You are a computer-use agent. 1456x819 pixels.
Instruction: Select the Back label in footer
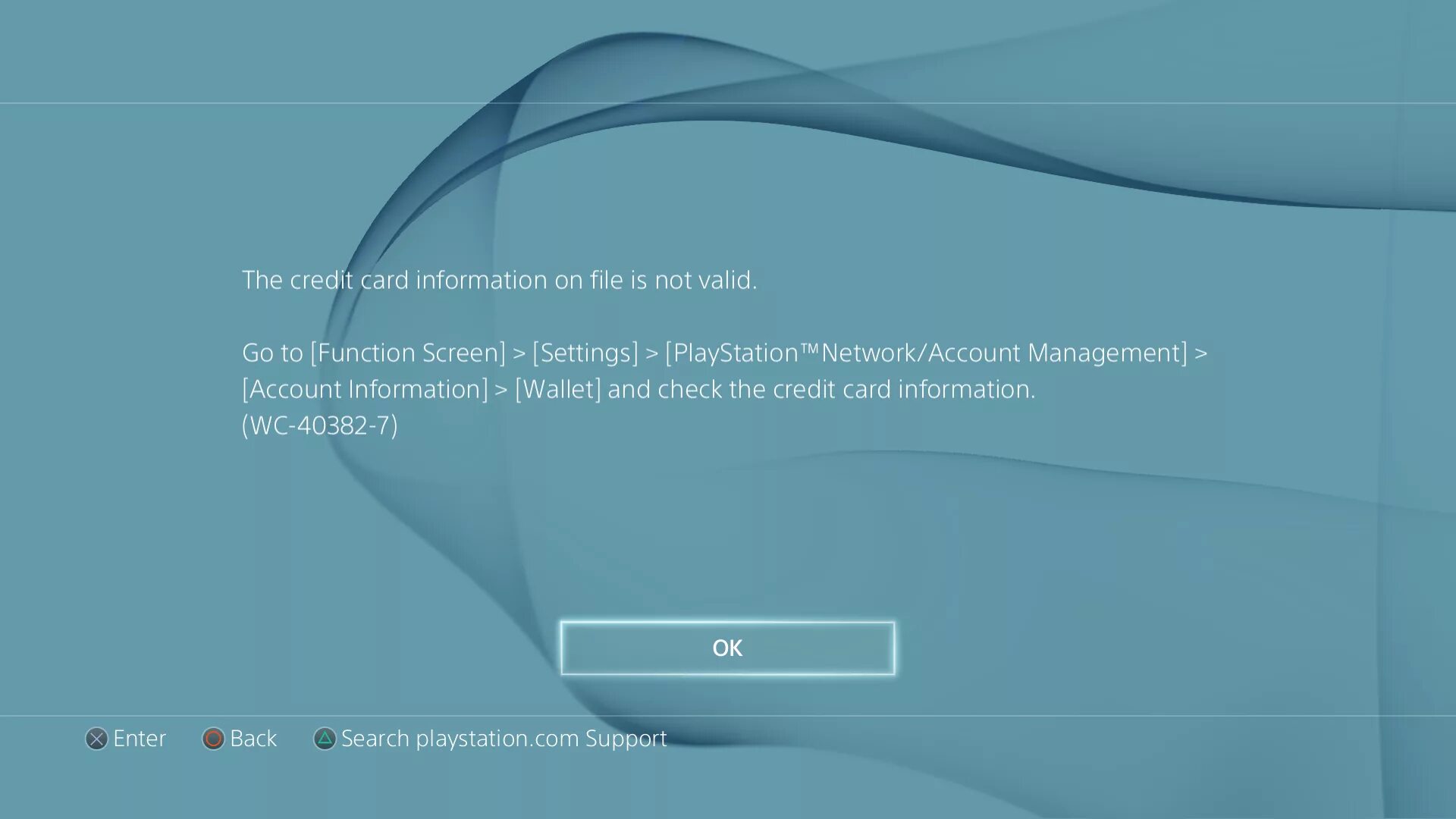click(253, 739)
